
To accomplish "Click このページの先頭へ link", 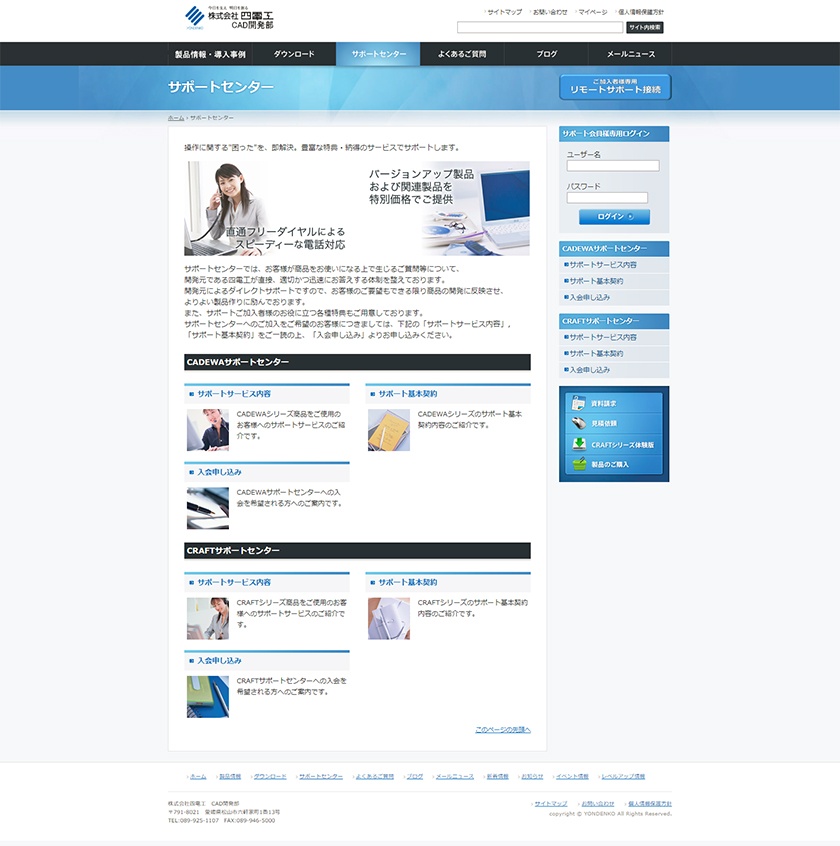I will 503,729.
